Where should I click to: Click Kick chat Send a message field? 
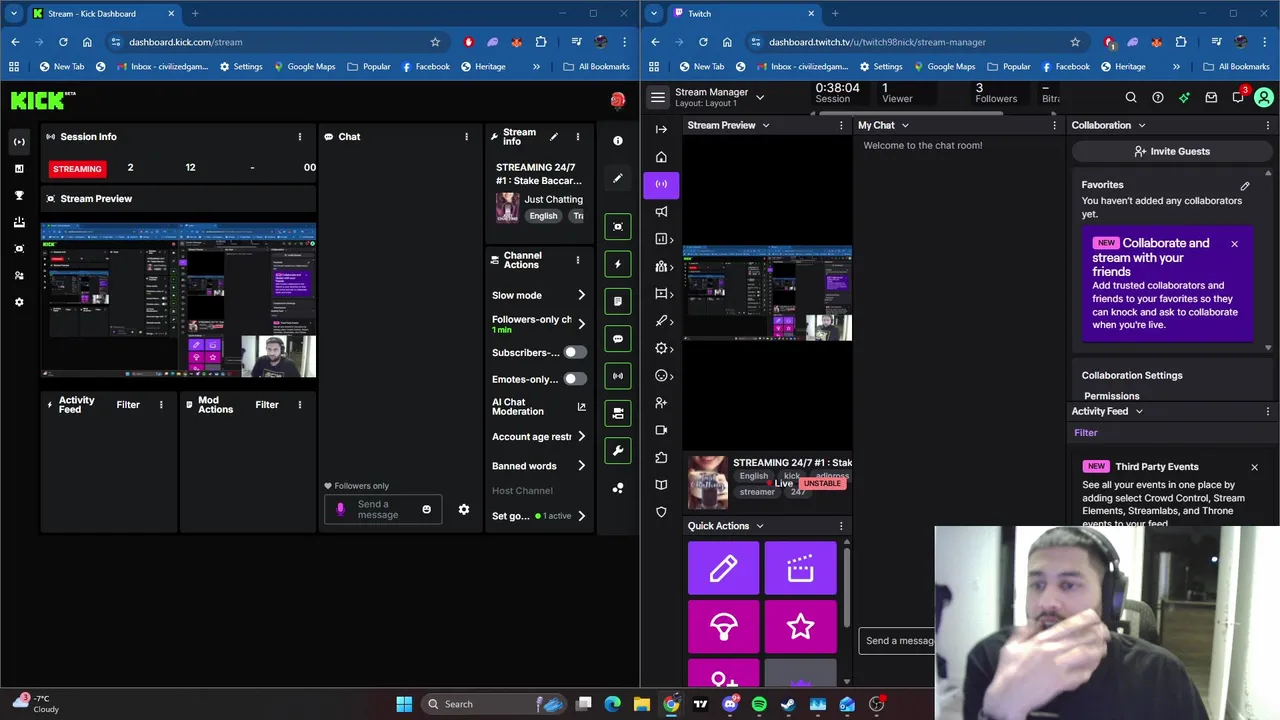383,510
